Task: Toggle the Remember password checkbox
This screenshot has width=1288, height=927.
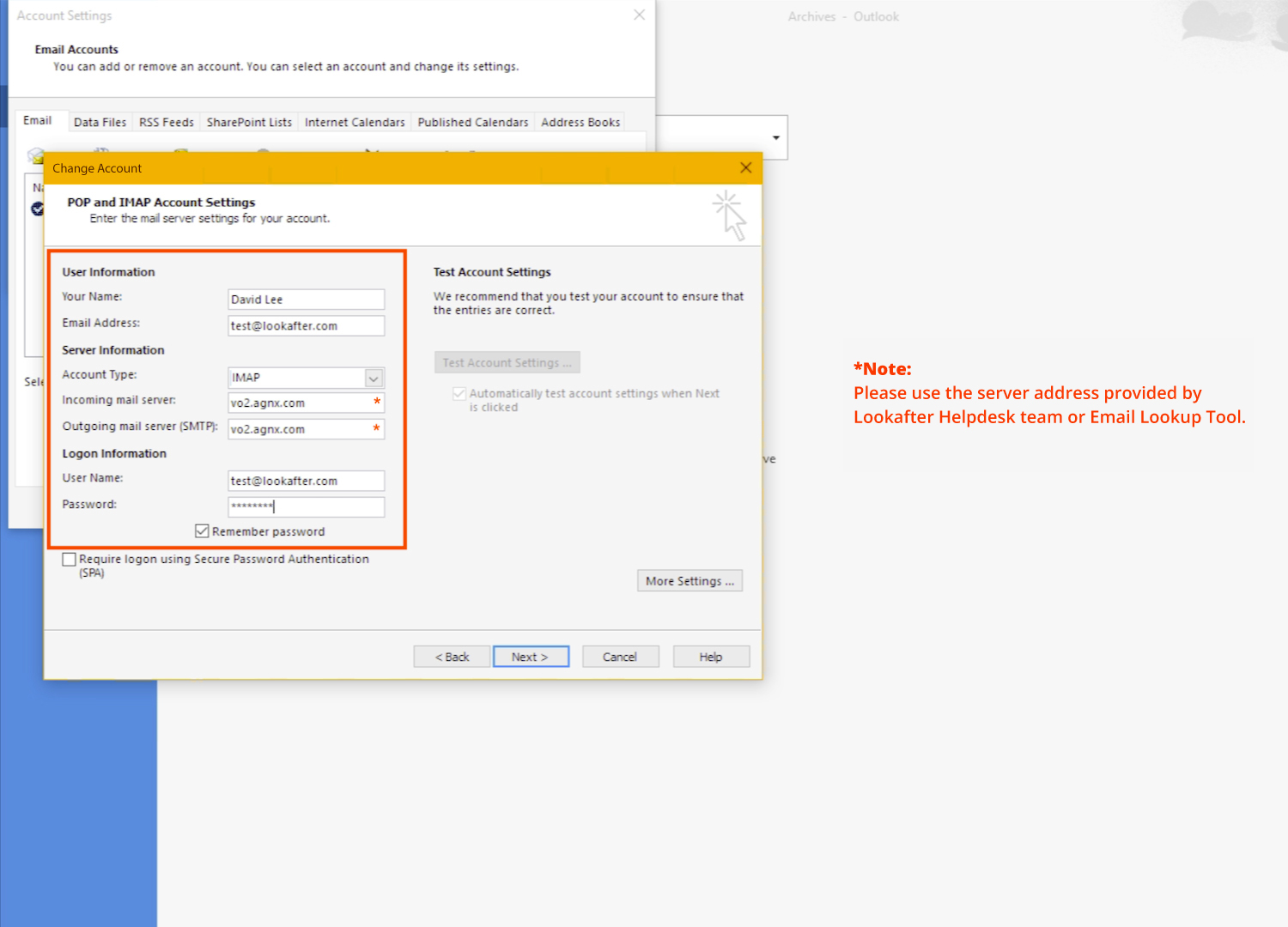Action: click(x=203, y=531)
